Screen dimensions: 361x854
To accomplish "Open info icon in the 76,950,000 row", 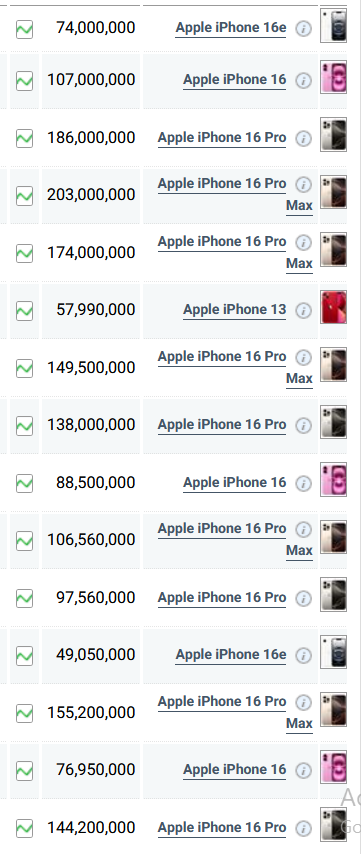I will tap(304, 770).
